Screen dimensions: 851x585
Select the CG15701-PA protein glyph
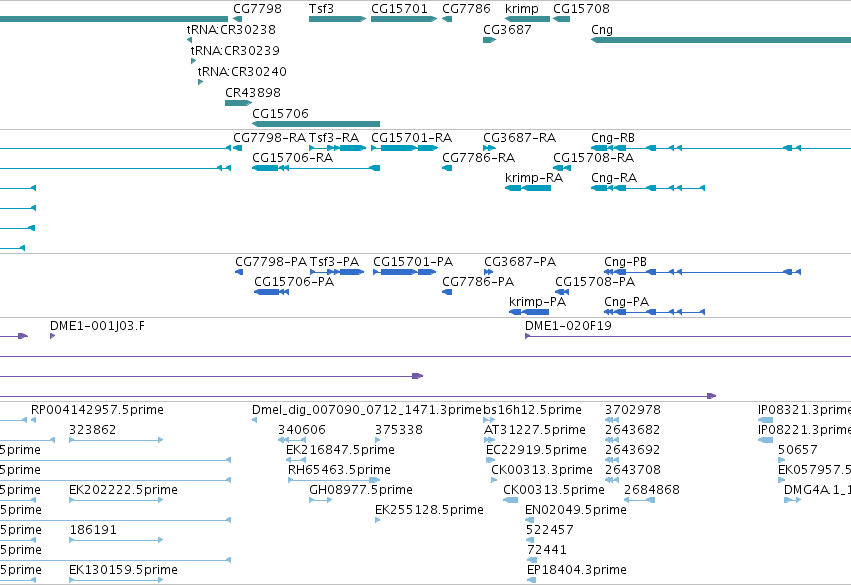(404, 272)
